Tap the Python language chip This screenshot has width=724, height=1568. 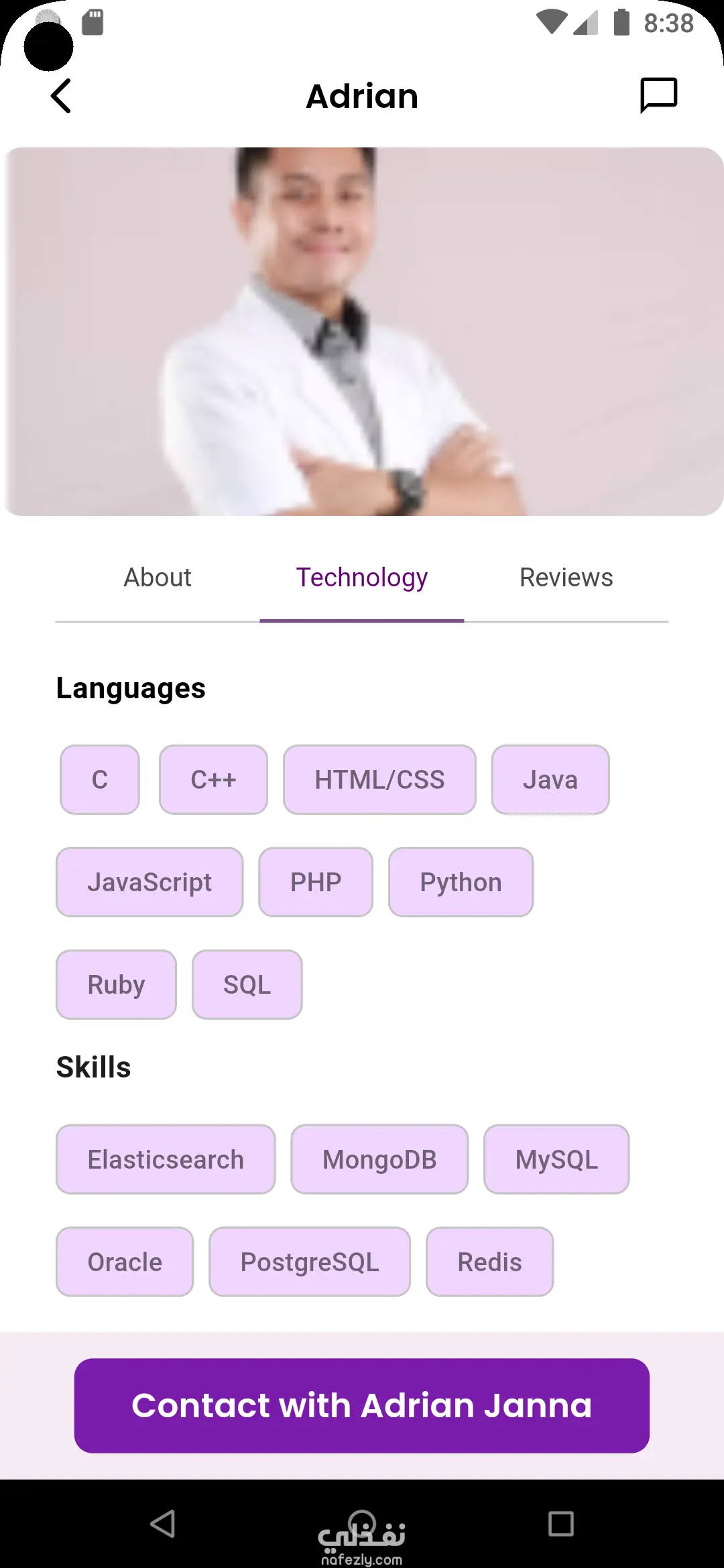pos(461,883)
